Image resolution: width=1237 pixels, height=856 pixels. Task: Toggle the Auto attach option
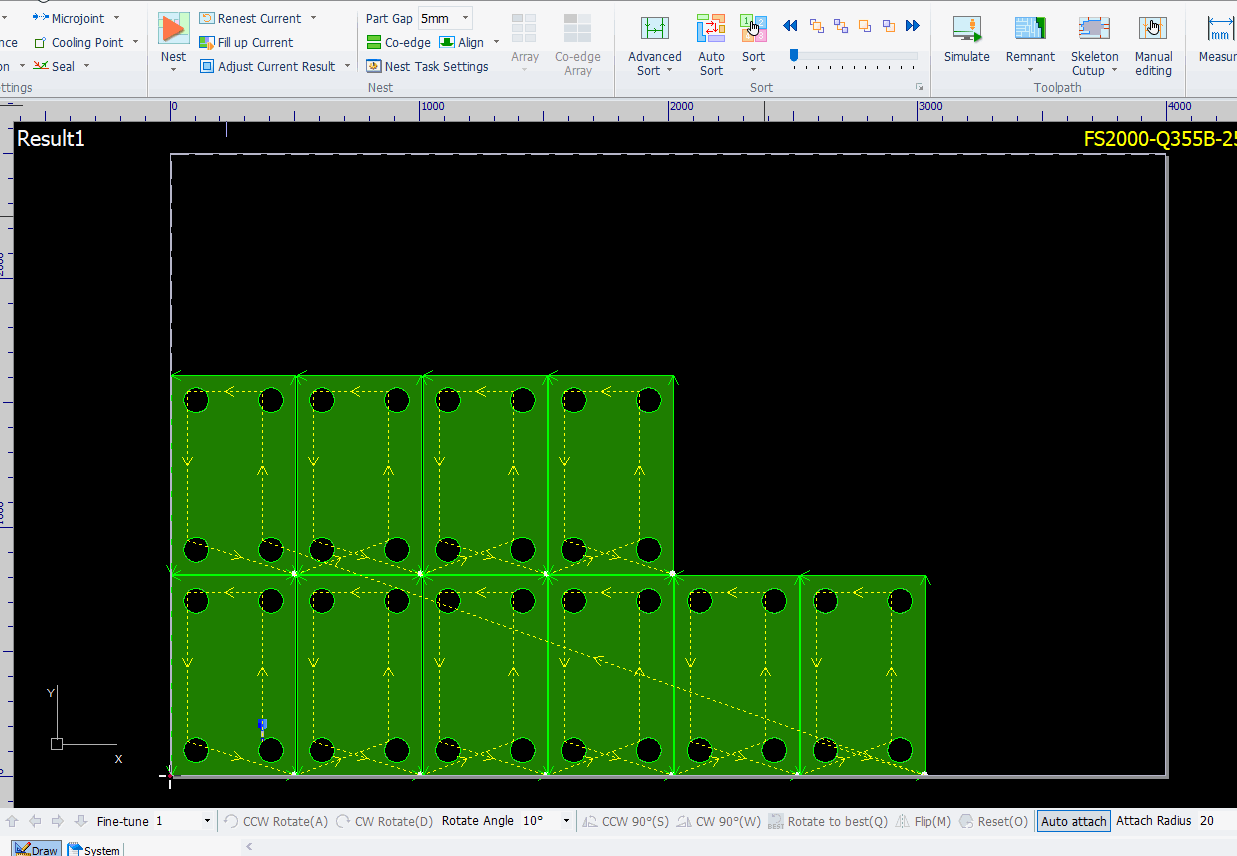pos(1073,821)
